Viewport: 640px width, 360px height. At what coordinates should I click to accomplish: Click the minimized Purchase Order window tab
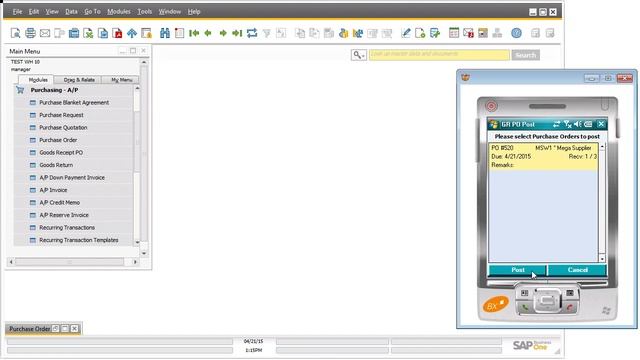(29, 329)
